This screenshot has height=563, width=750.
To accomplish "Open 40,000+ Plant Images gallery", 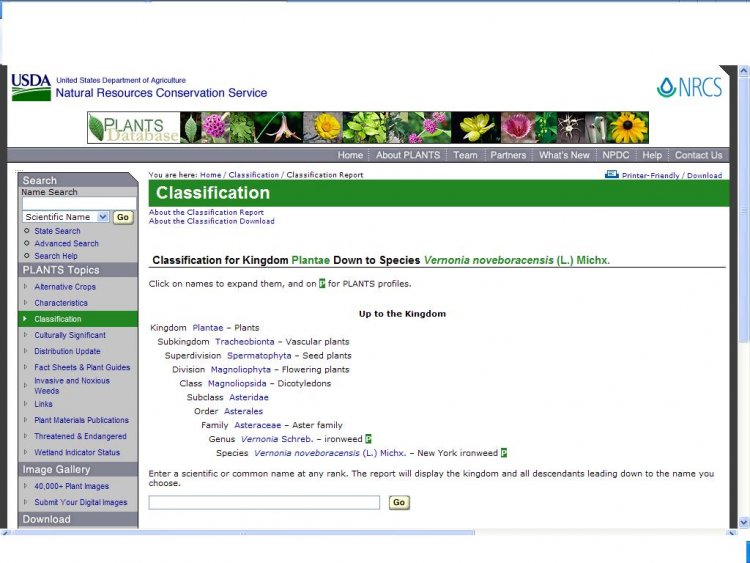I will point(71,486).
